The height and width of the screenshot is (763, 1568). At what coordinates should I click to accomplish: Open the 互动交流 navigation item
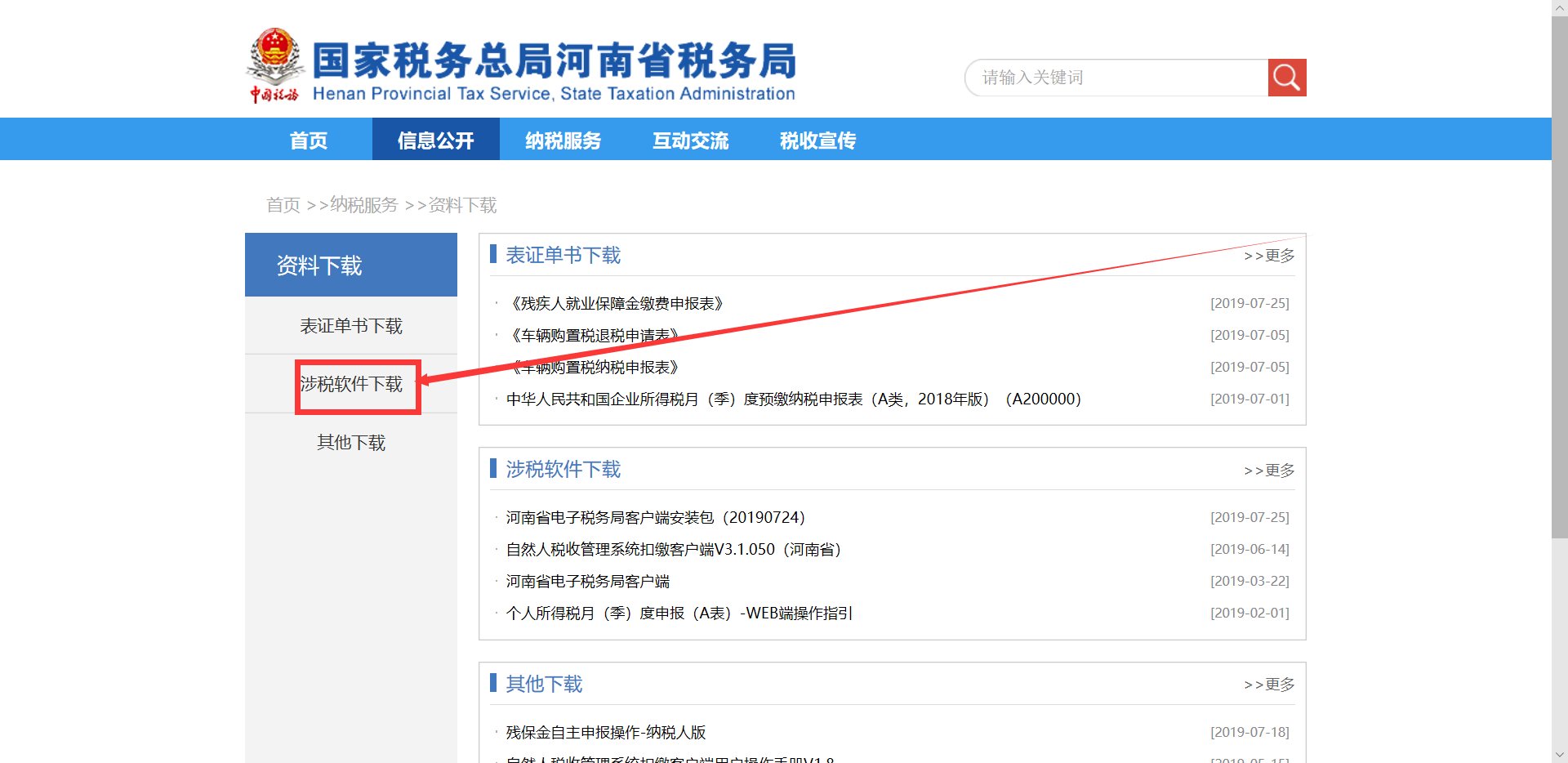coord(690,140)
